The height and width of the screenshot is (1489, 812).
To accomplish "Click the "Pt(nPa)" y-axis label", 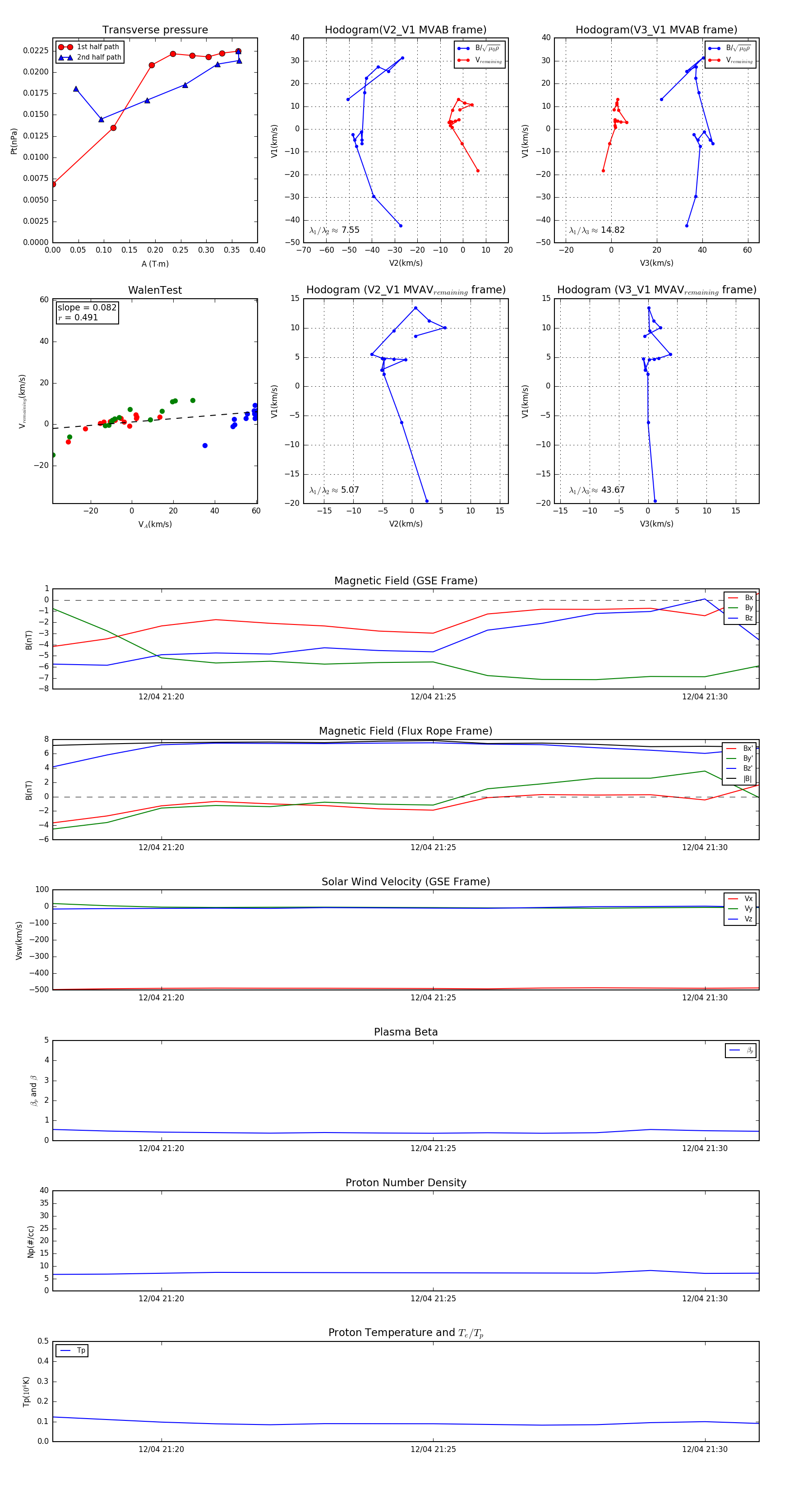I will [x=14, y=141].
